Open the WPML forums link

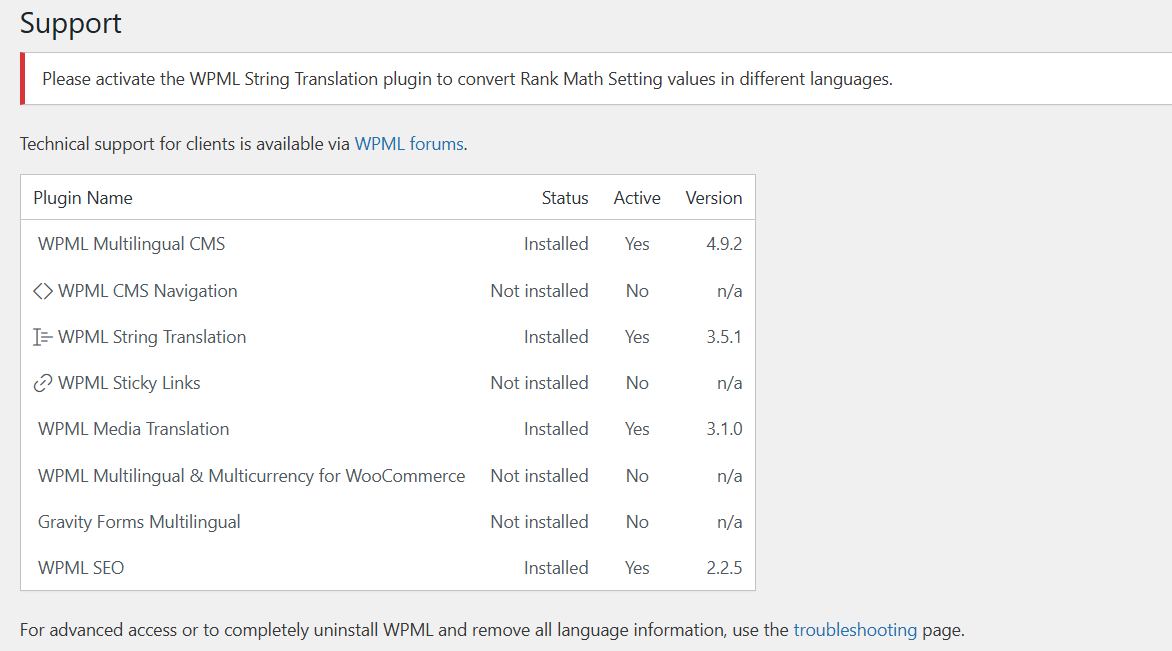[409, 144]
